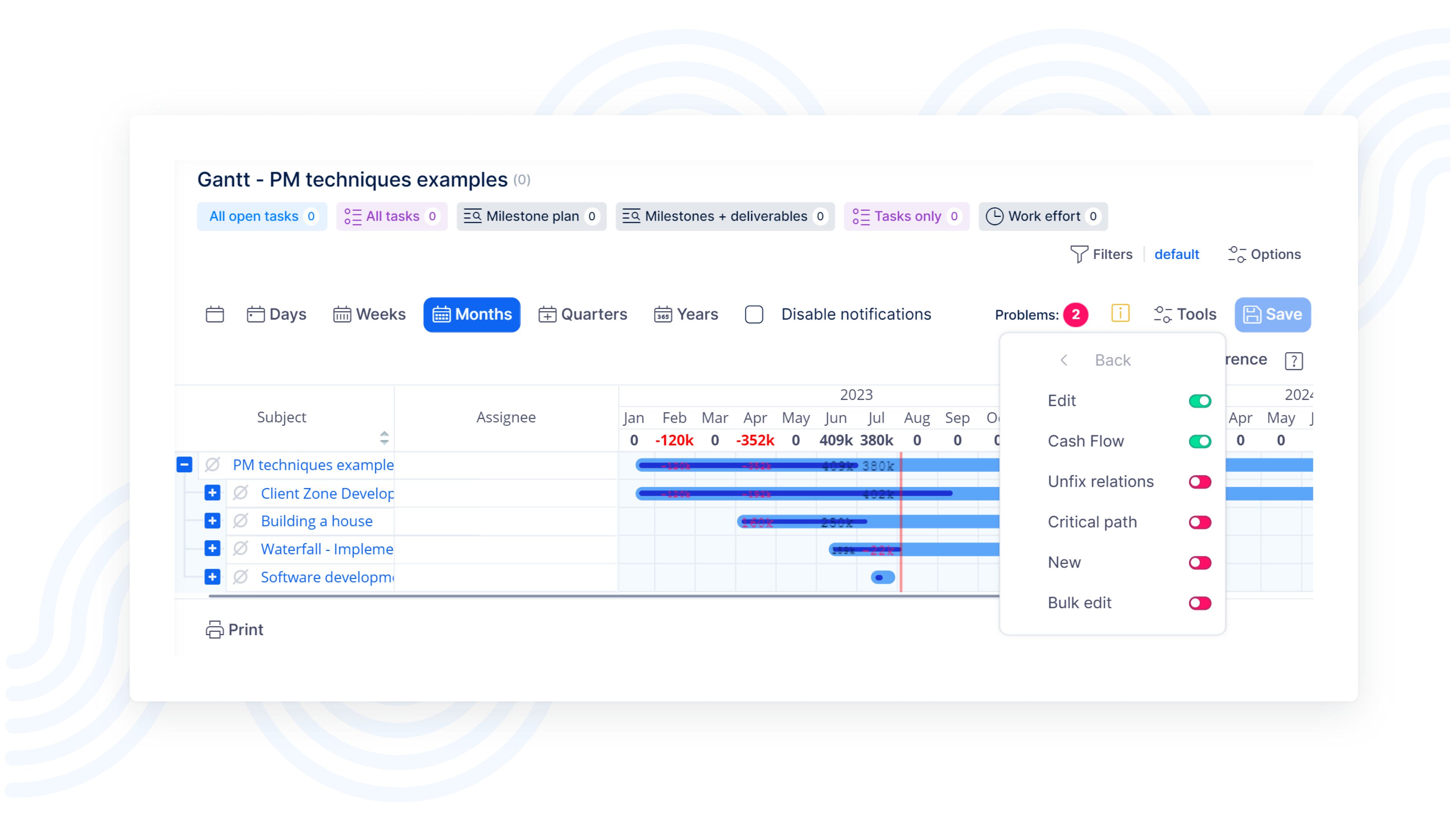
Task: Click the Subject column sort arrows
Action: pos(384,437)
